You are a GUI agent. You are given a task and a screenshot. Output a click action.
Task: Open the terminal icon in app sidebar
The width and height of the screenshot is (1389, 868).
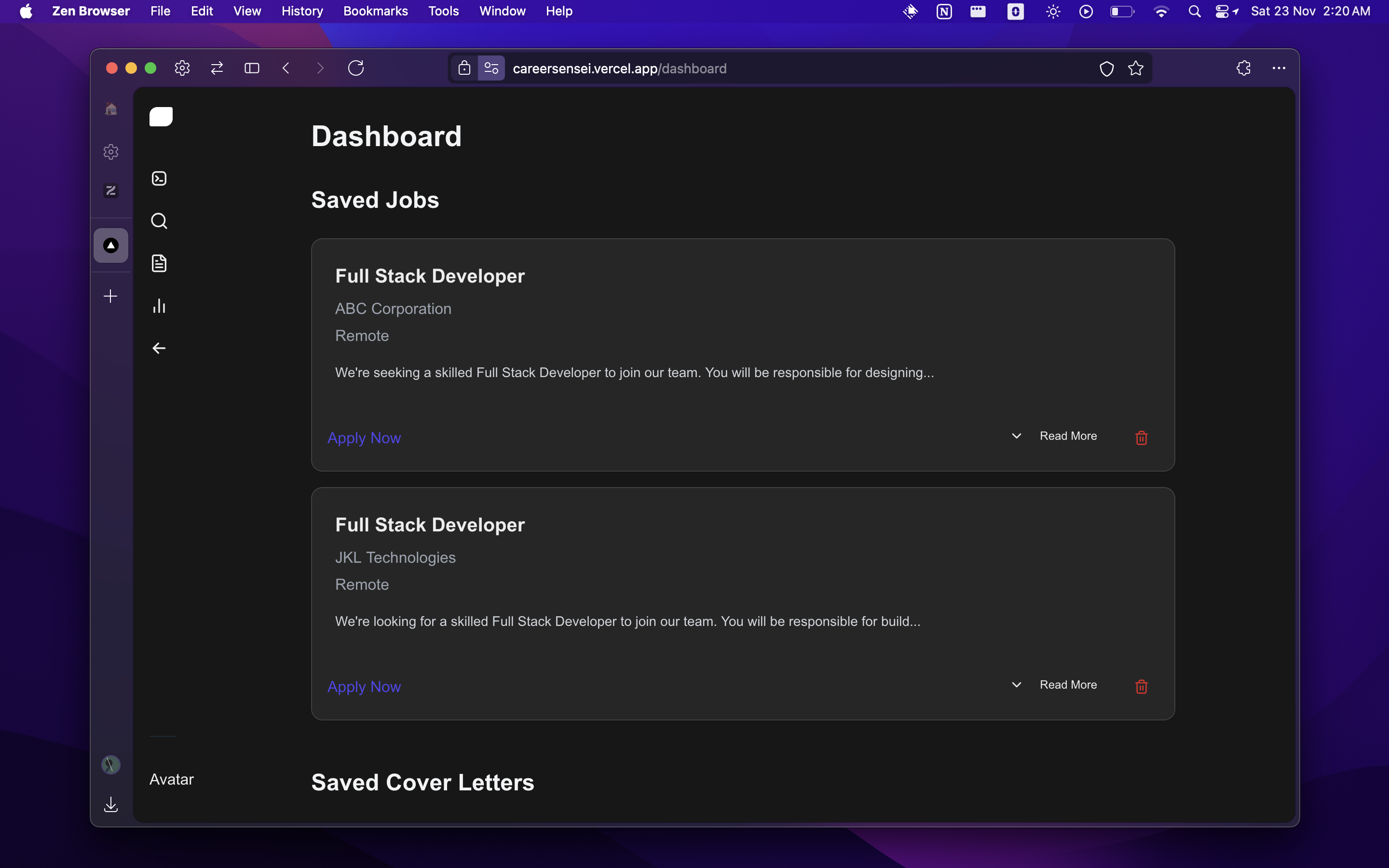point(159,178)
